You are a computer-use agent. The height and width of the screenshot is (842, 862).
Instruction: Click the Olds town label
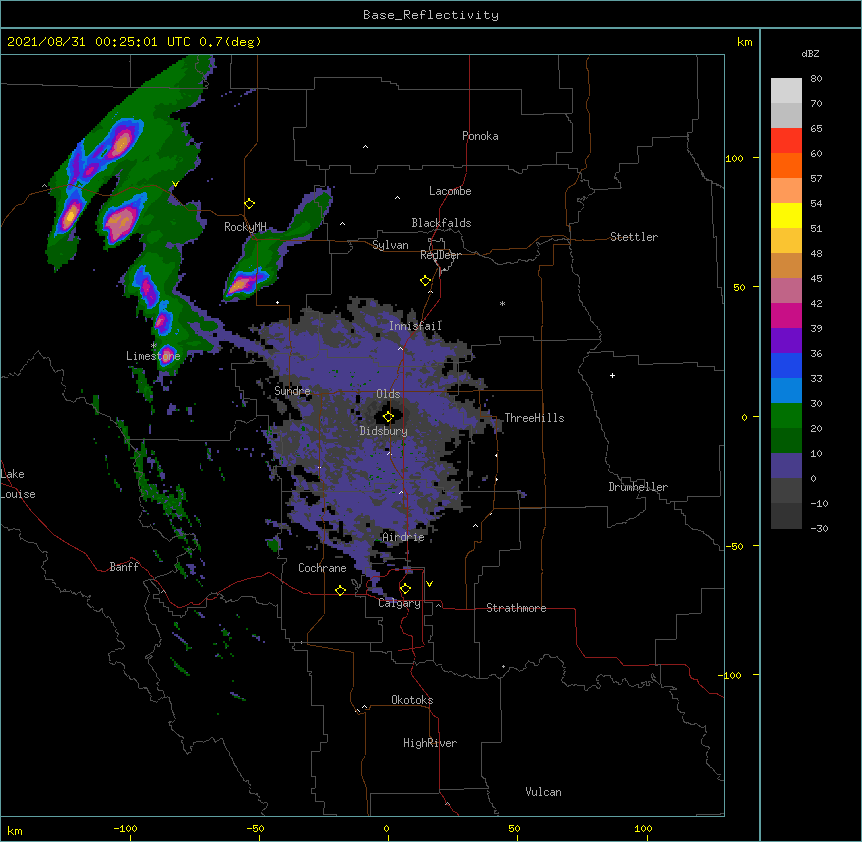coord(388,394)
